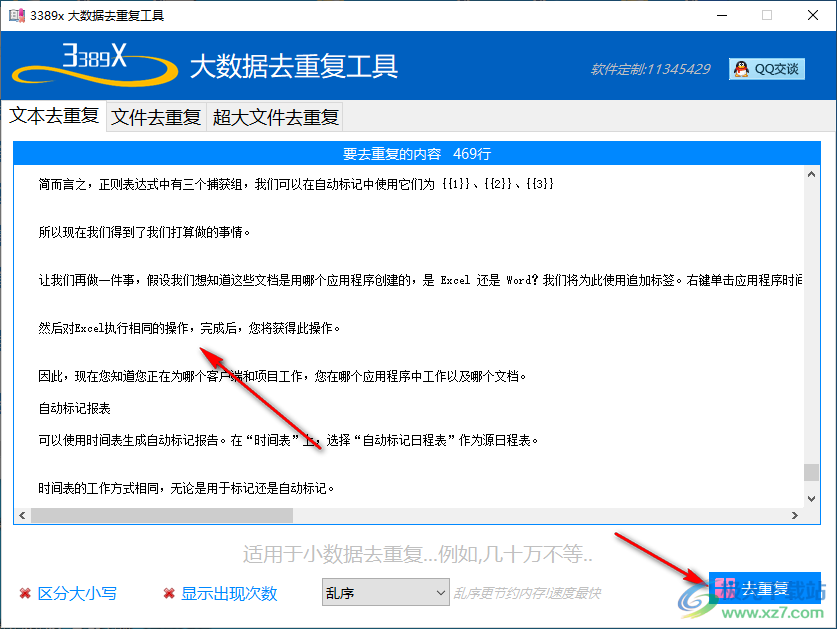Toggle 区分大小写 option
This screenshot has width=837, height=629.
tap(77, 593)
